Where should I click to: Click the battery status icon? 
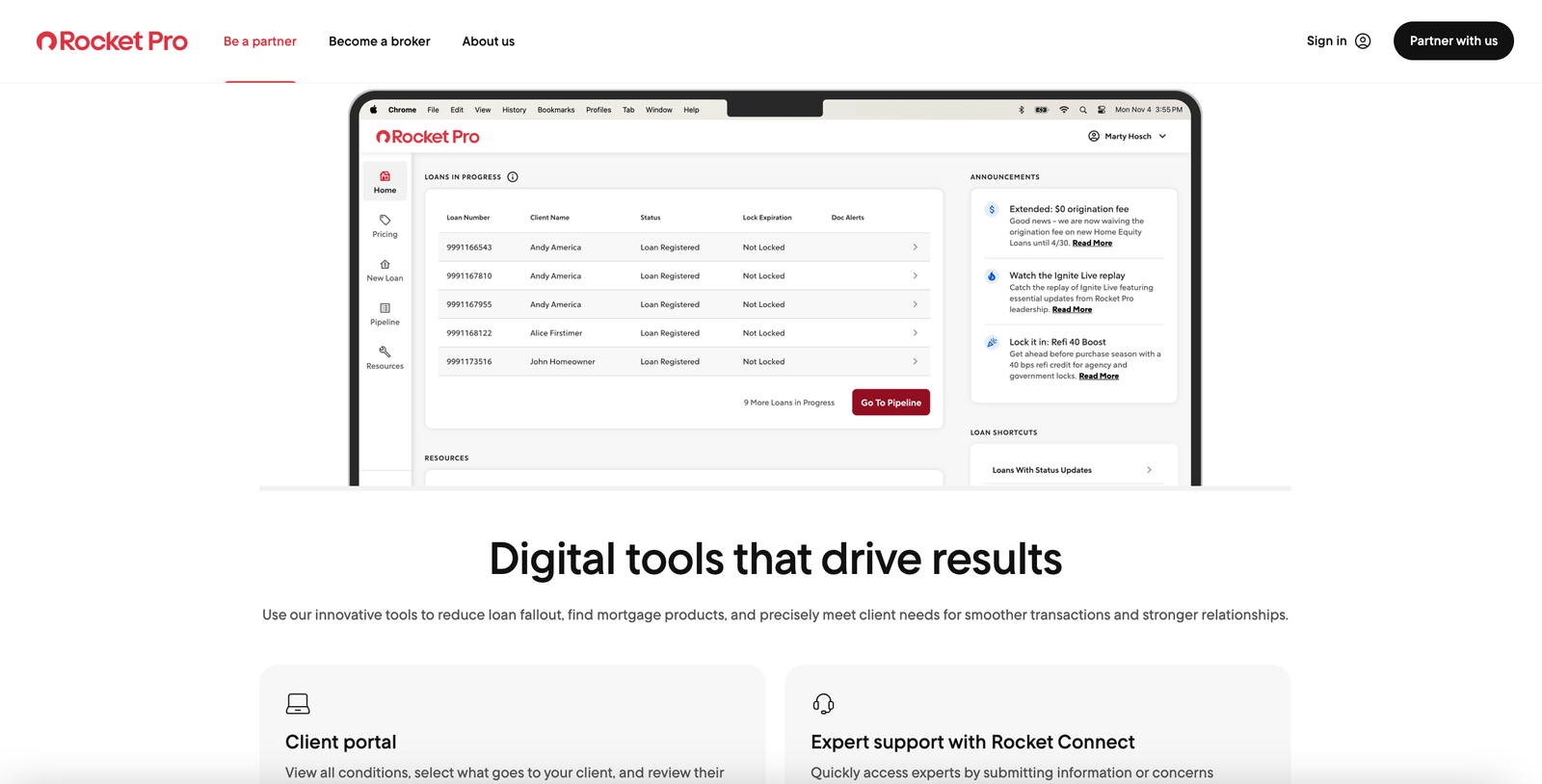[x=1042, y=110]
